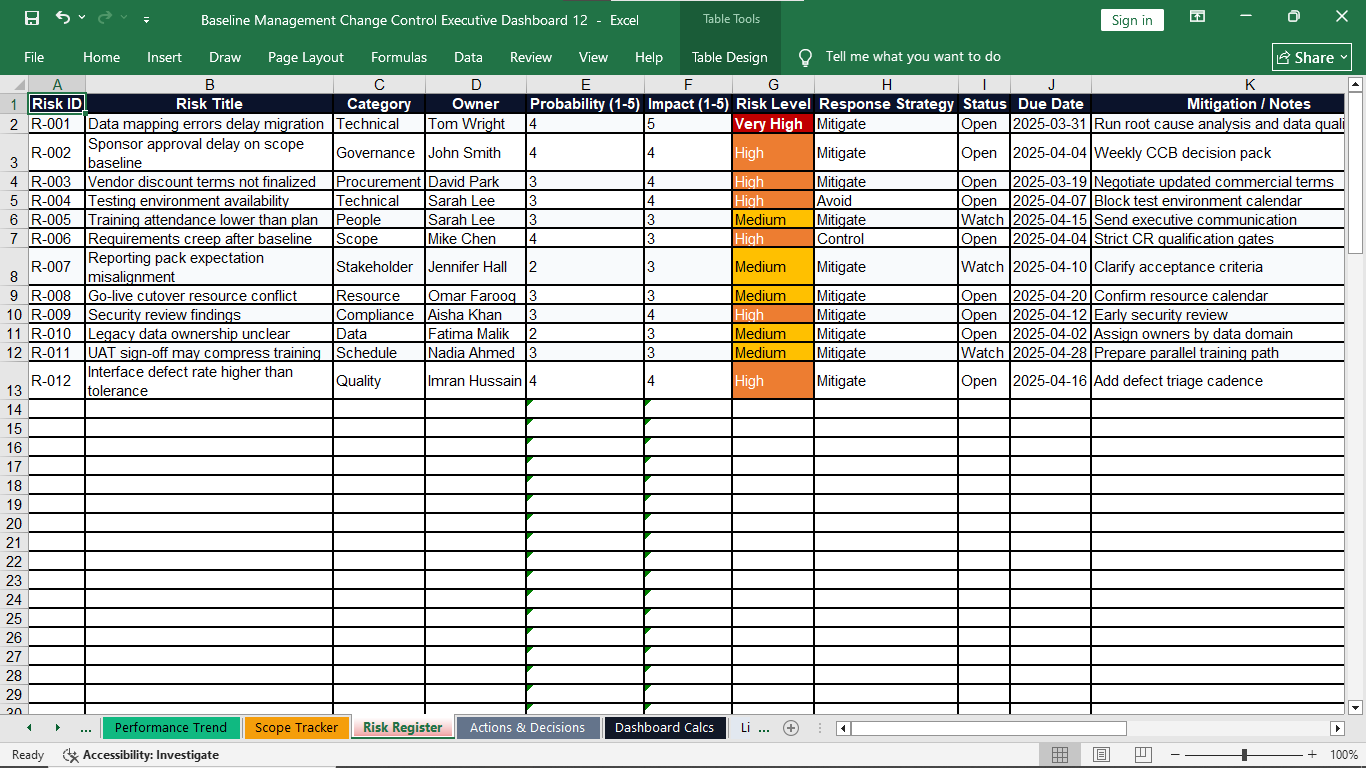Click the 100% zoom level
Viewport: 1366px width, 768px height.
click(x=1344, y=755)
